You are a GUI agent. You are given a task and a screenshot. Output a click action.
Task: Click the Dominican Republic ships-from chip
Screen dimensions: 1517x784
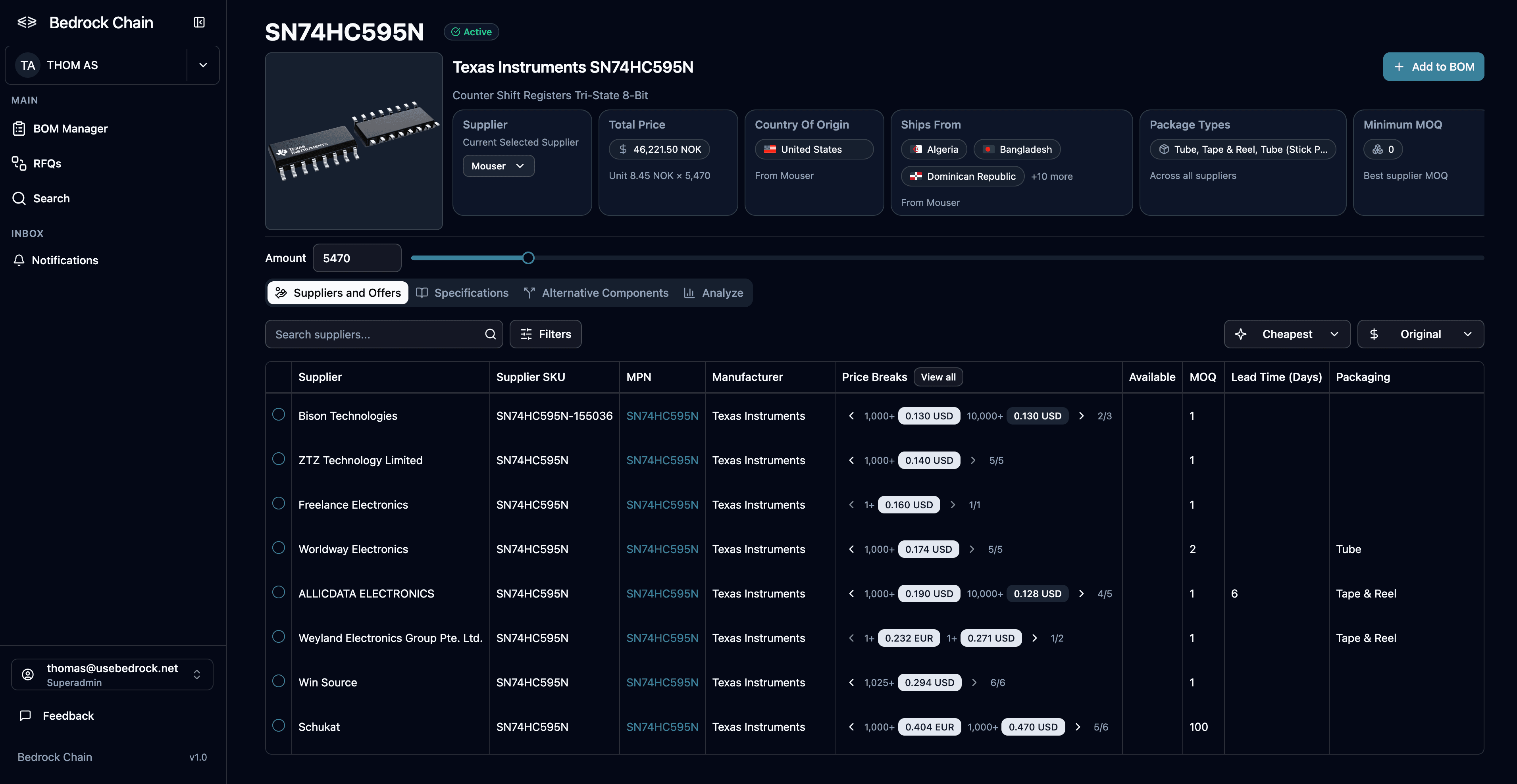pos(963,176)
